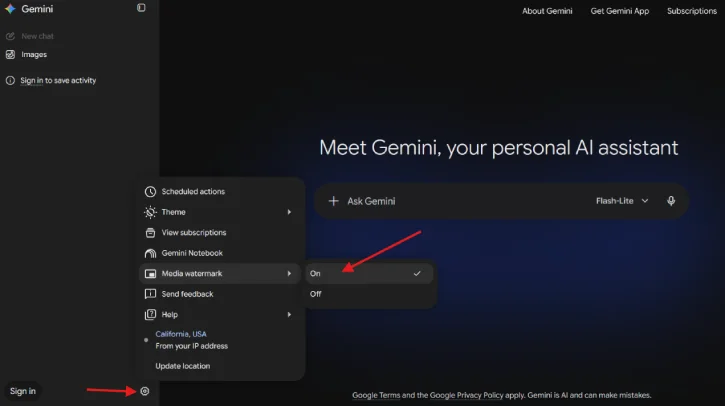725x406 pixels.
Task: Open the Images icon in the sidebar
Action: [x=10, y=55]
